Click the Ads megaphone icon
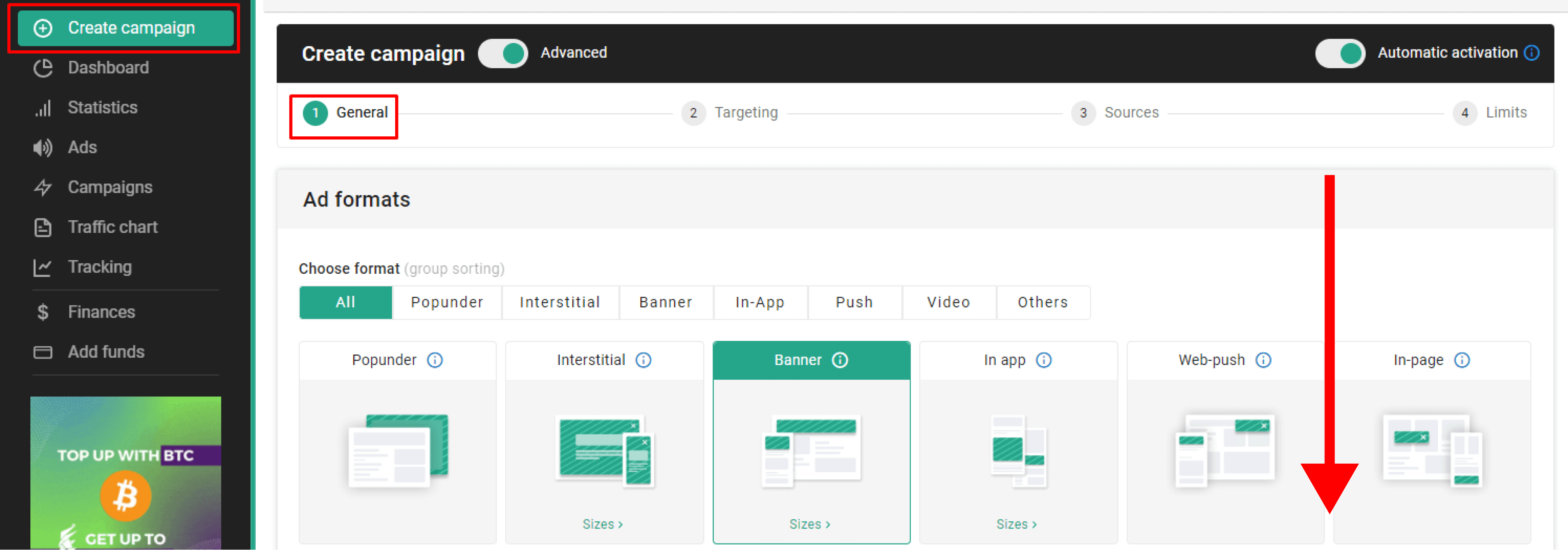The width and height of the screenshot is (1568, 550). (x=43, y=147)
